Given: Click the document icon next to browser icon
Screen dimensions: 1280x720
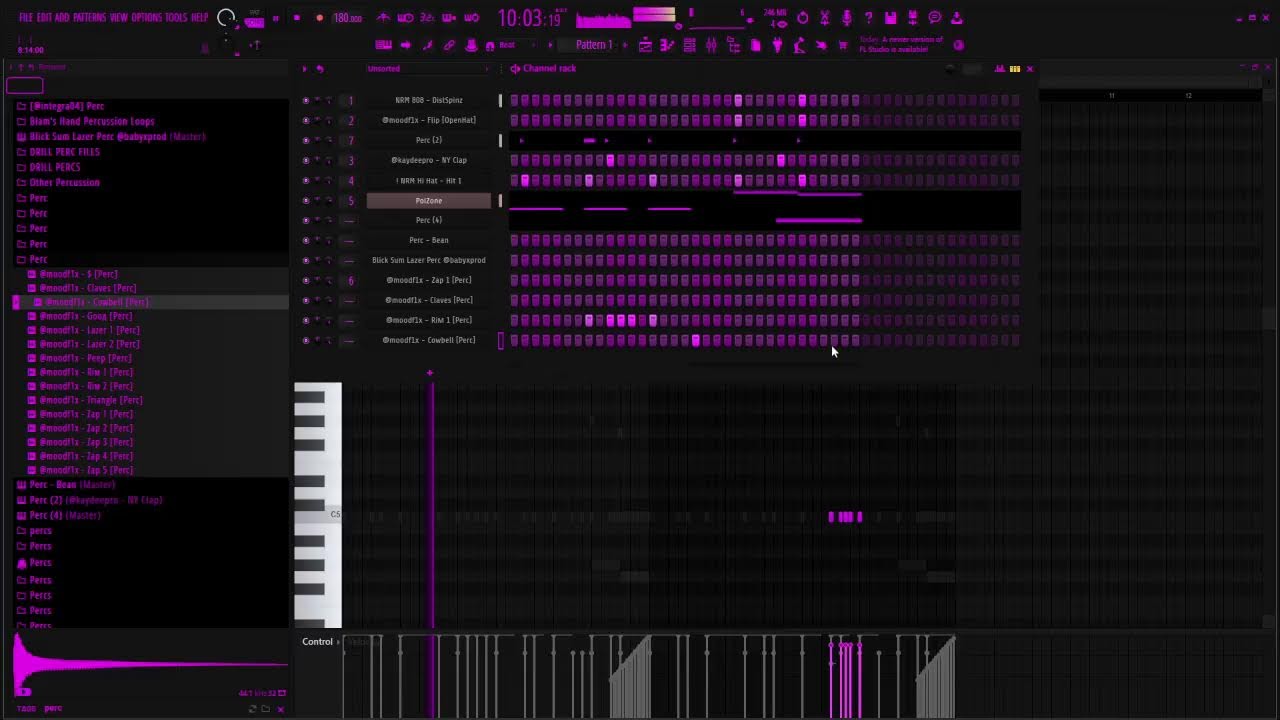Looking at the screenshot, I should pos(755,45).
